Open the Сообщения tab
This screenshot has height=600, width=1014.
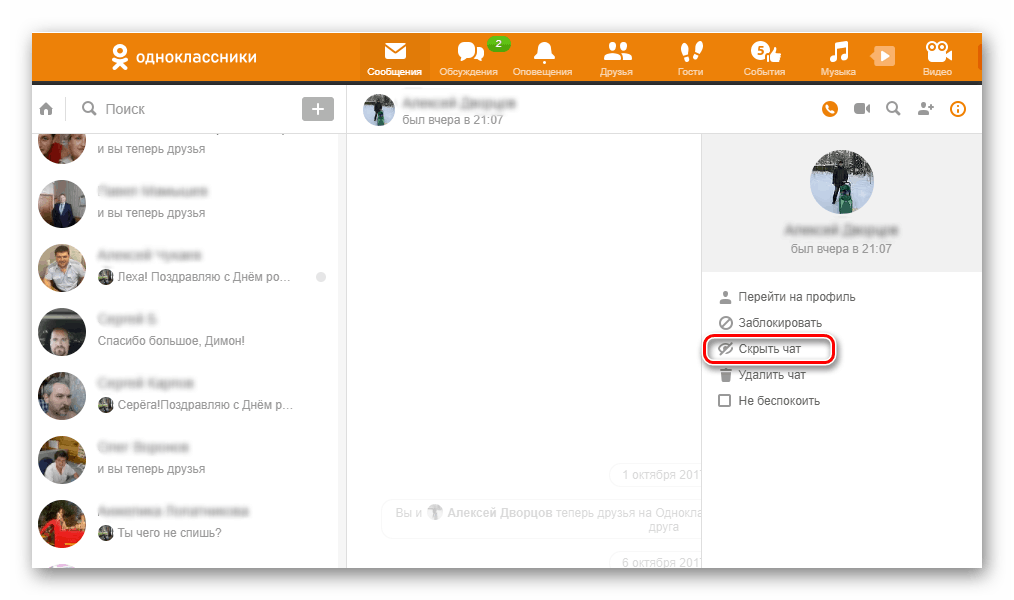394,58
